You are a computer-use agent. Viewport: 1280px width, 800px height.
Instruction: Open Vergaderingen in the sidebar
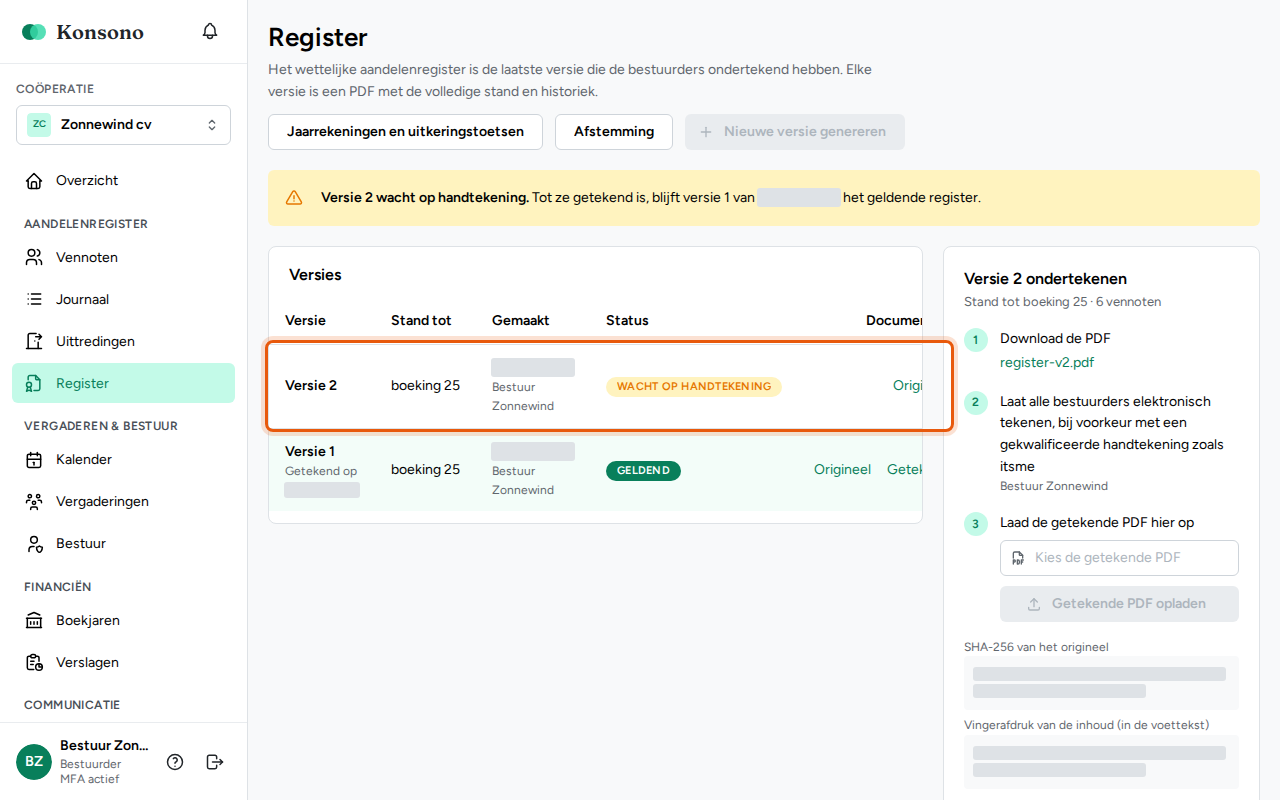click(x=123, y=502)
